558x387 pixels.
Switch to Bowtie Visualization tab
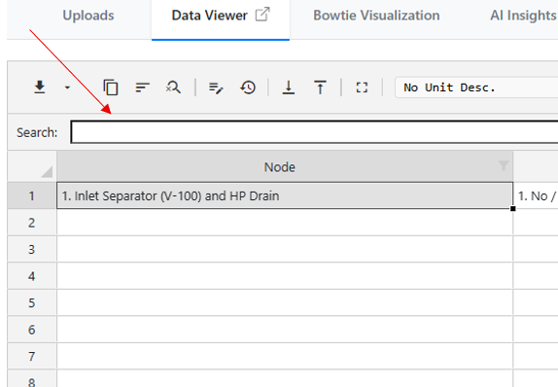[376, 15]
